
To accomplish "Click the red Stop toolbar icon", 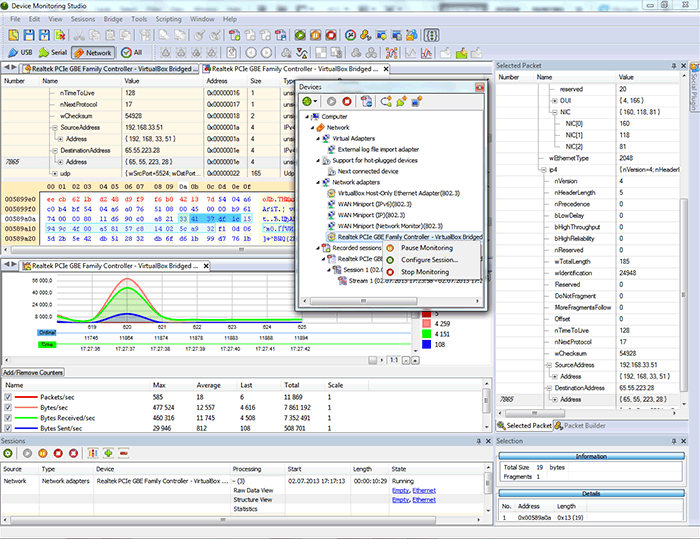I will 331,35.
